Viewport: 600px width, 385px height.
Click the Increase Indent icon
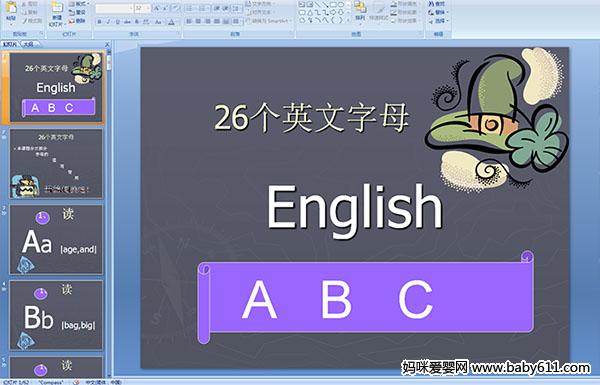(226, 8)
